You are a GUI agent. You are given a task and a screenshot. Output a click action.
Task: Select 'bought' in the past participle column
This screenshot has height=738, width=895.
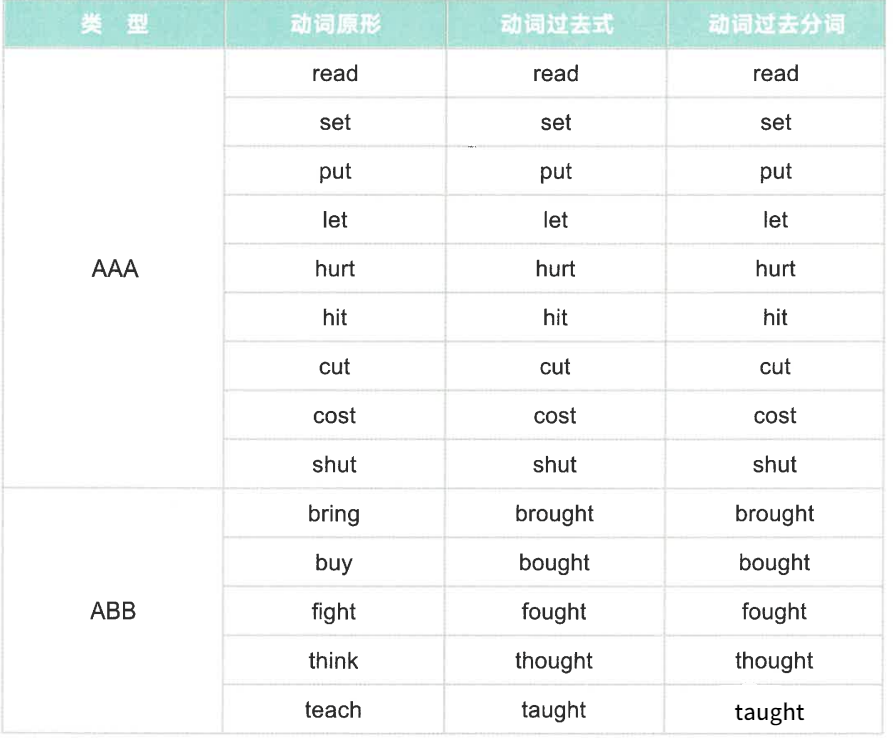click(x=774, y=563)
